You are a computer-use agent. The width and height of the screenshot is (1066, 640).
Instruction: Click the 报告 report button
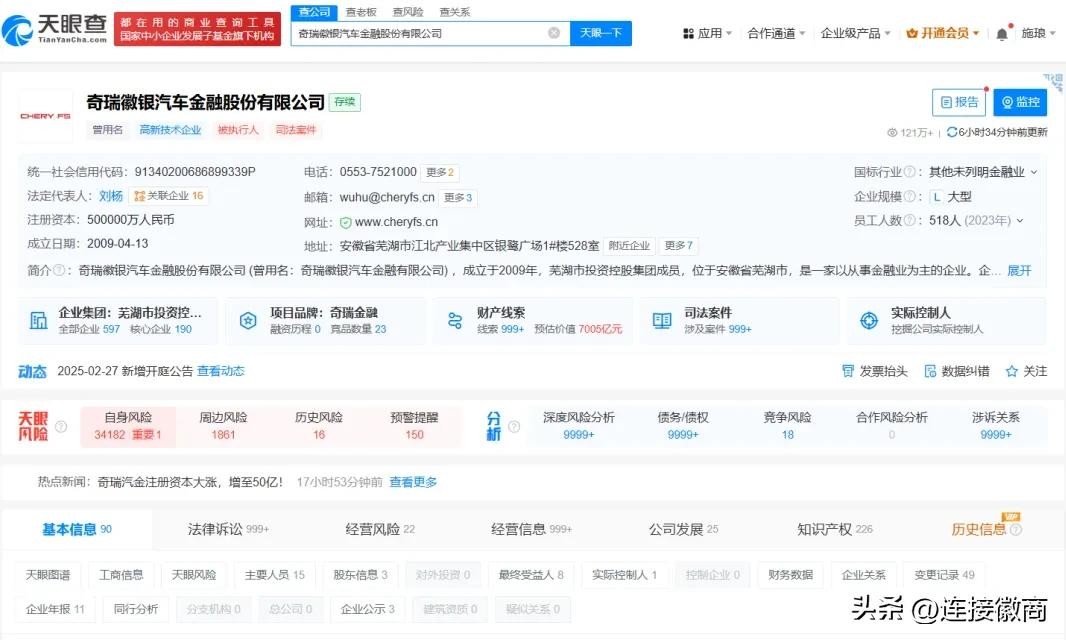coord(958,102)
